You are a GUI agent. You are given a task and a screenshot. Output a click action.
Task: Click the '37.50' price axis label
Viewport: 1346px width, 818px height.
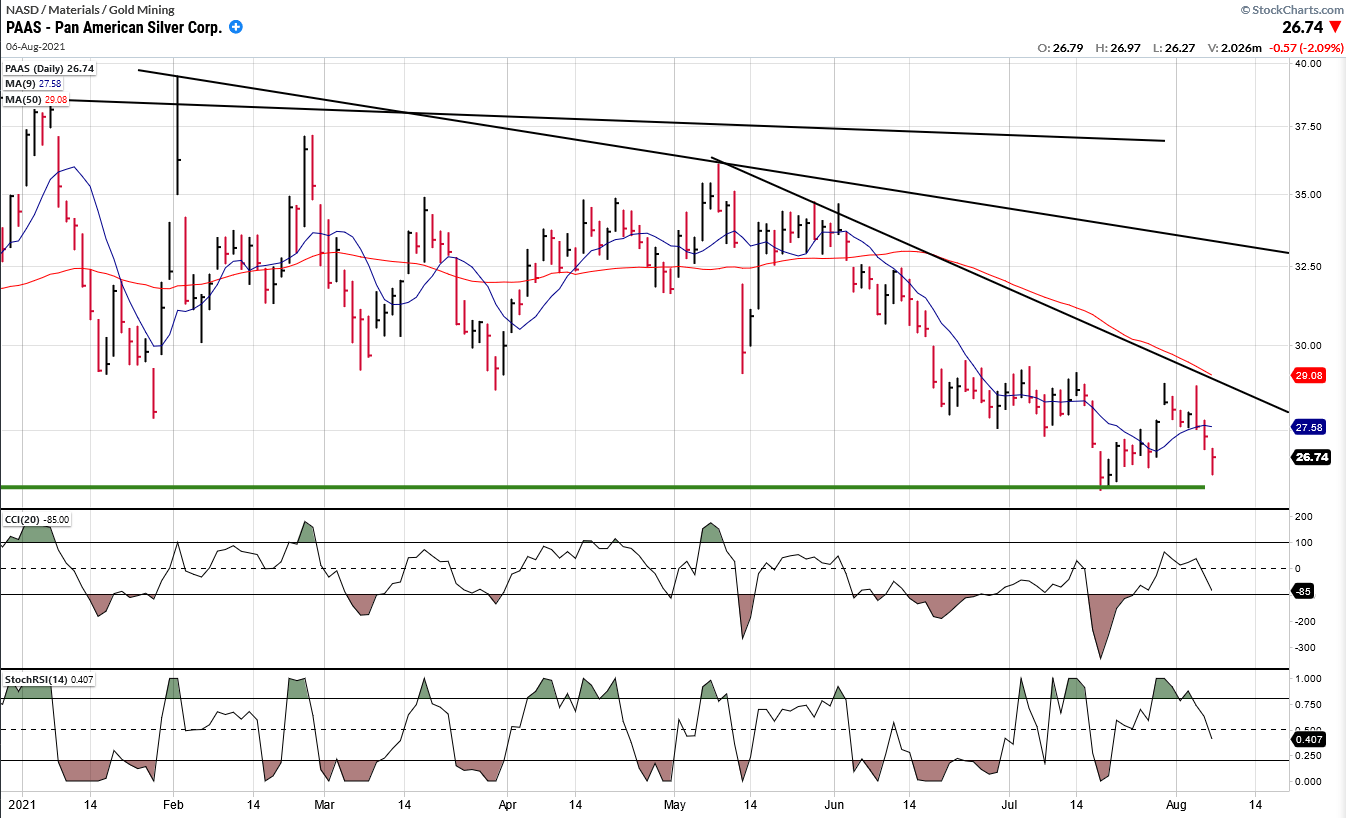[x=1308, y=127]
